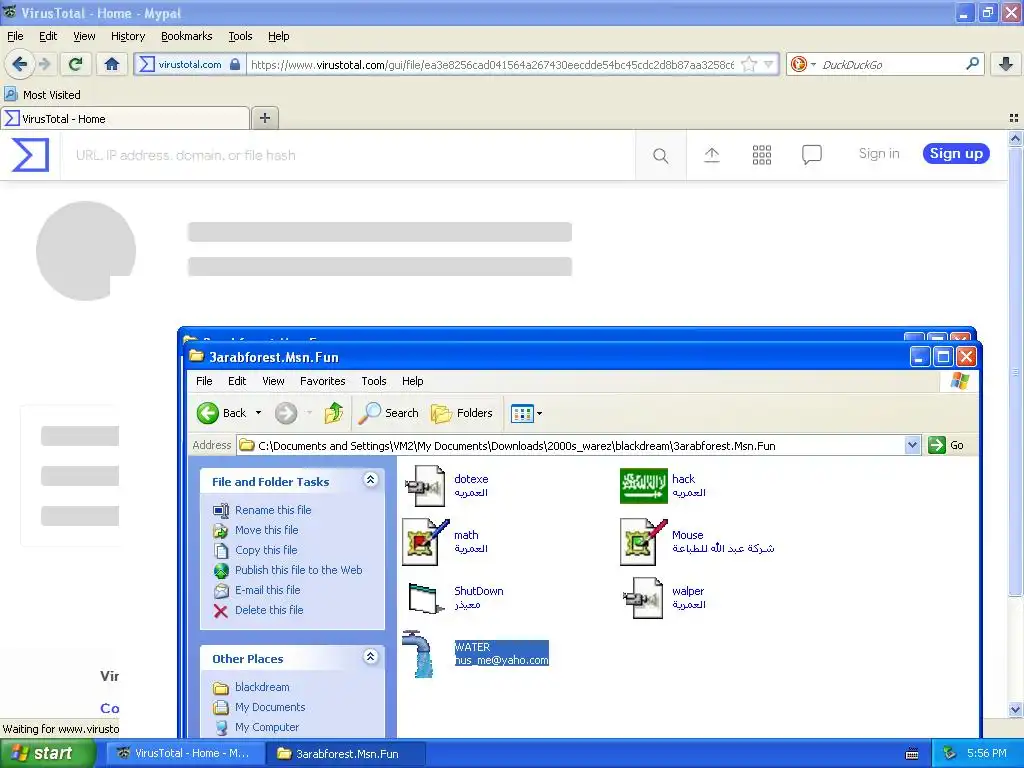Viewport: 1024px width, 768px height.
Task: Click the VirusTotal search magnifier icon
Action: [660, 155]
